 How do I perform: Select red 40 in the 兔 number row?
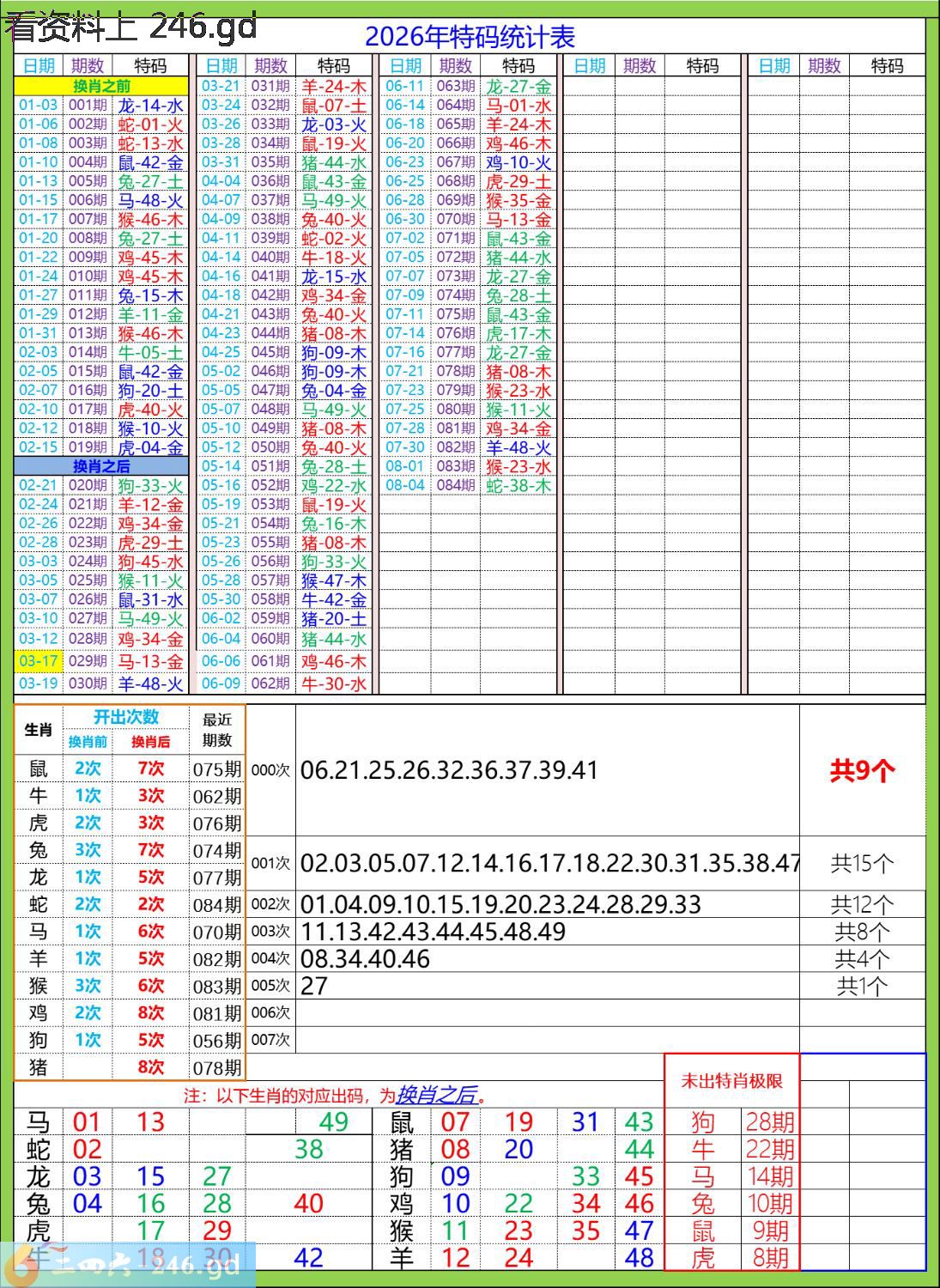click(x=308, y=1203)
